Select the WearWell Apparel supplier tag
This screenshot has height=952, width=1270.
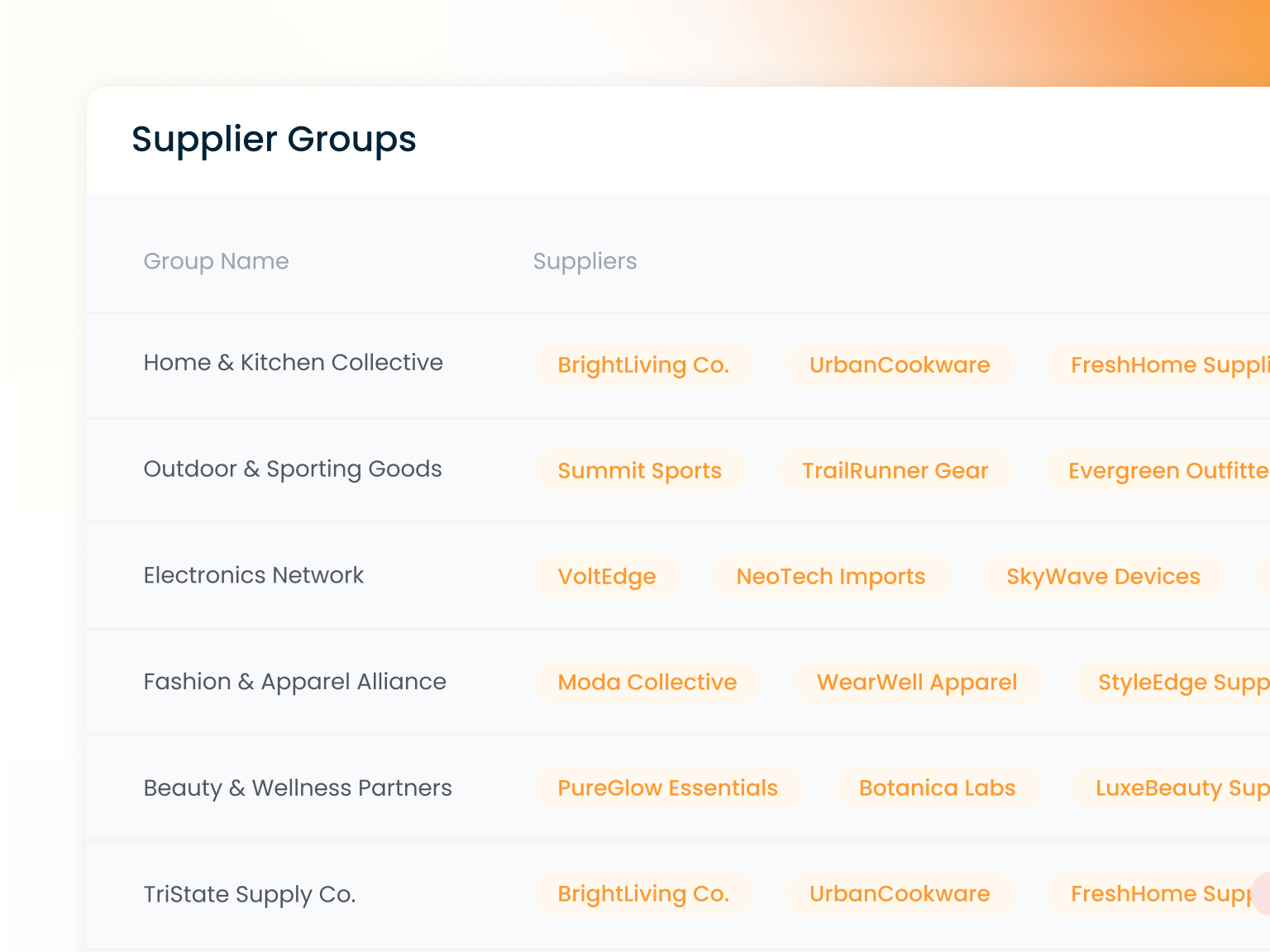[916, 683]
